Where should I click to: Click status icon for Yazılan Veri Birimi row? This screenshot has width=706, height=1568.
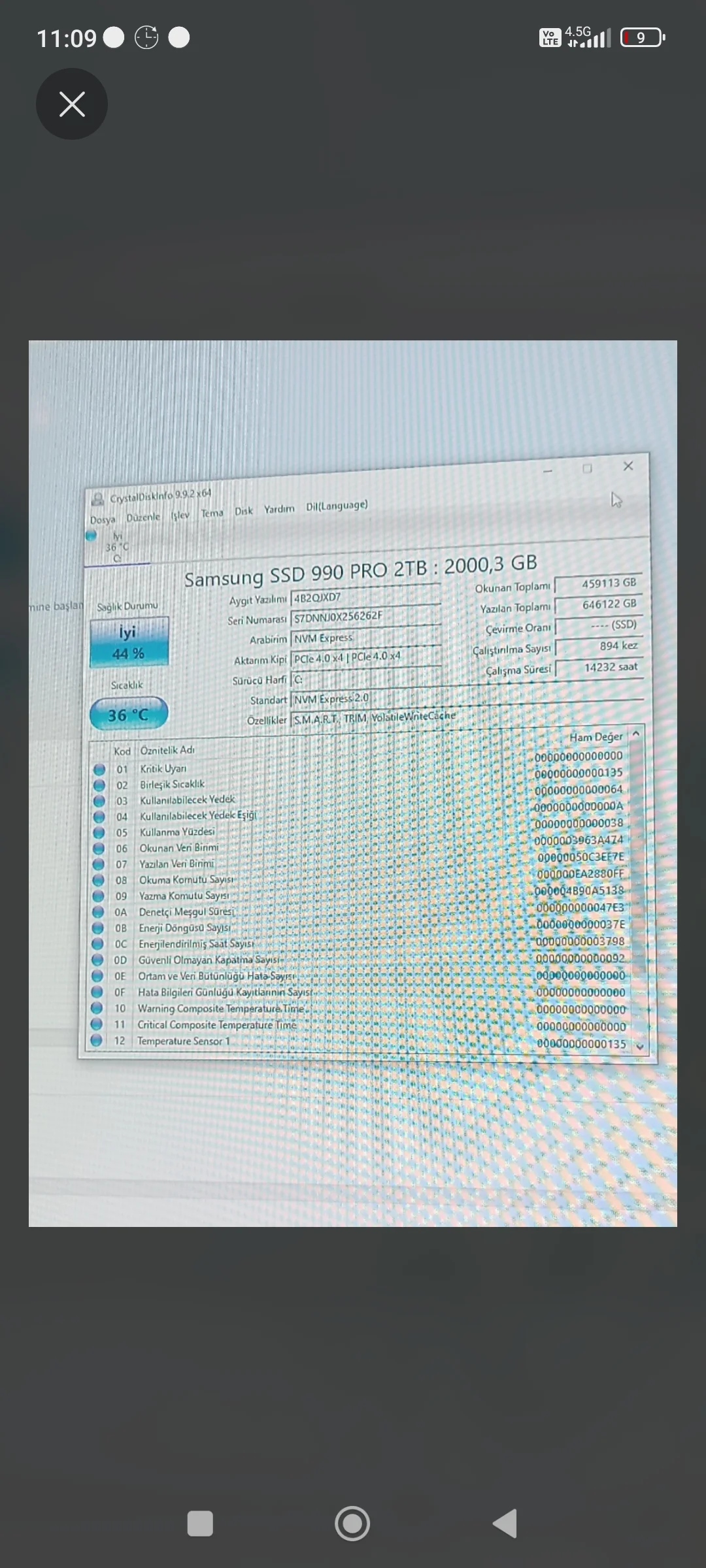pyautogui.click(x=98, y=864)
